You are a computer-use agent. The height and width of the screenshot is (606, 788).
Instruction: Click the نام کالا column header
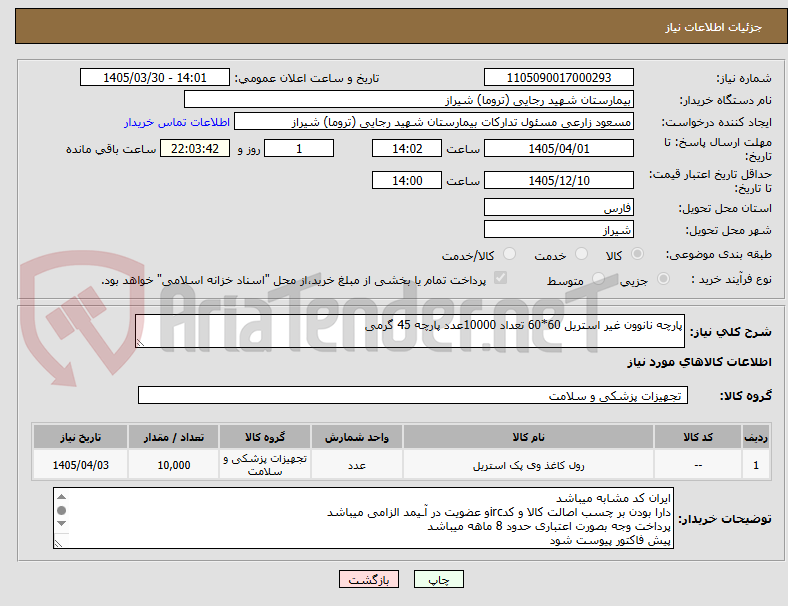coord(528,437)
